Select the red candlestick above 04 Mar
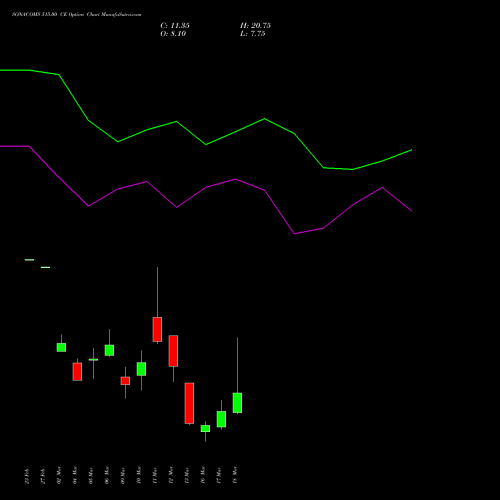The width and height of the screenshot is (500, 500). 77,372
